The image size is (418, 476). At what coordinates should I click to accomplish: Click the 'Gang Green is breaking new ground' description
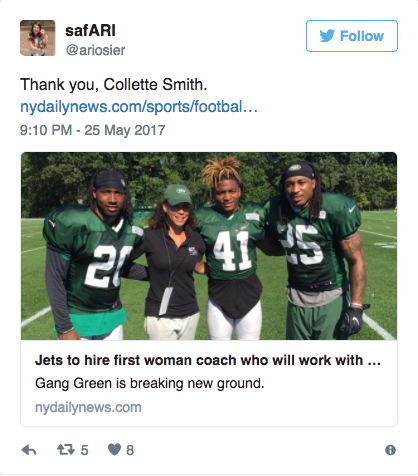pyautogui.click(x=150, y=383)
